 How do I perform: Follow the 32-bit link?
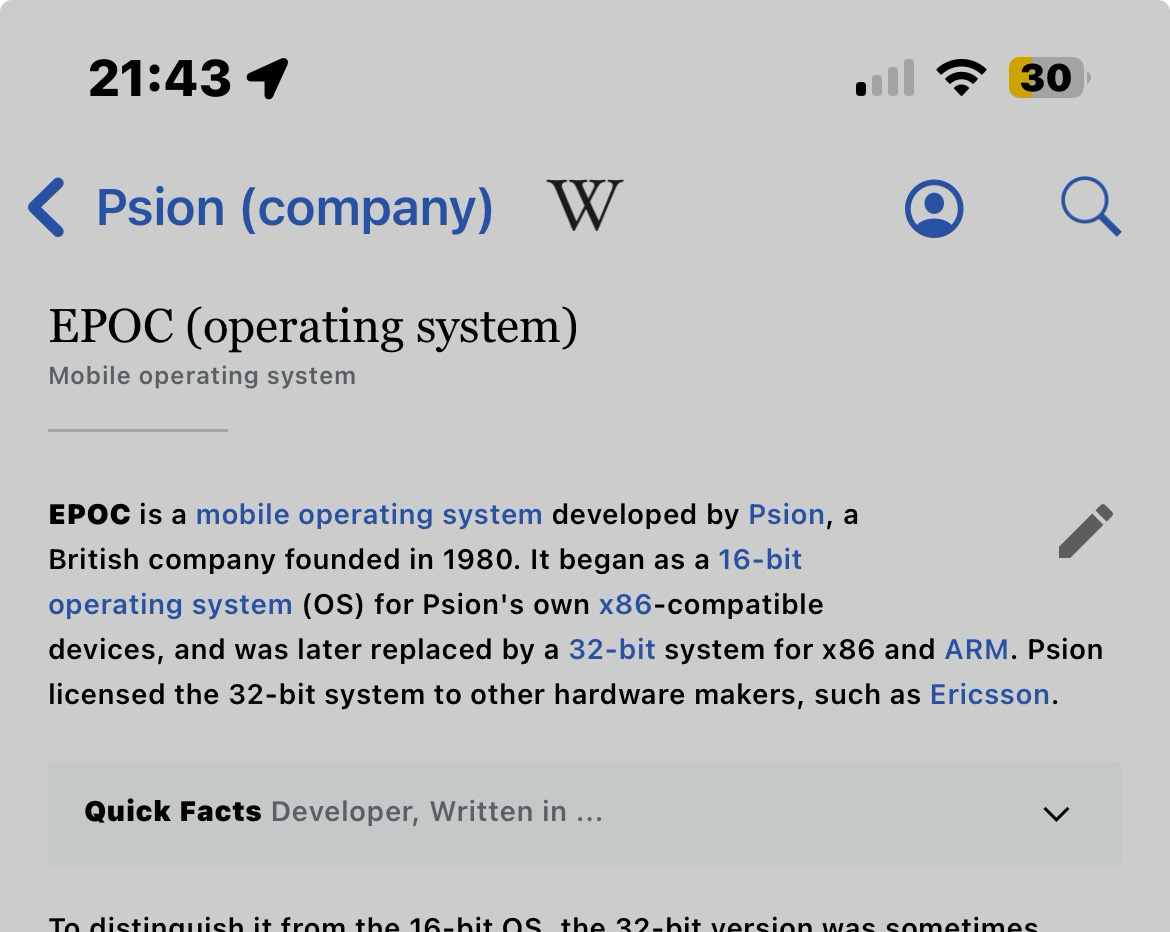612,649
